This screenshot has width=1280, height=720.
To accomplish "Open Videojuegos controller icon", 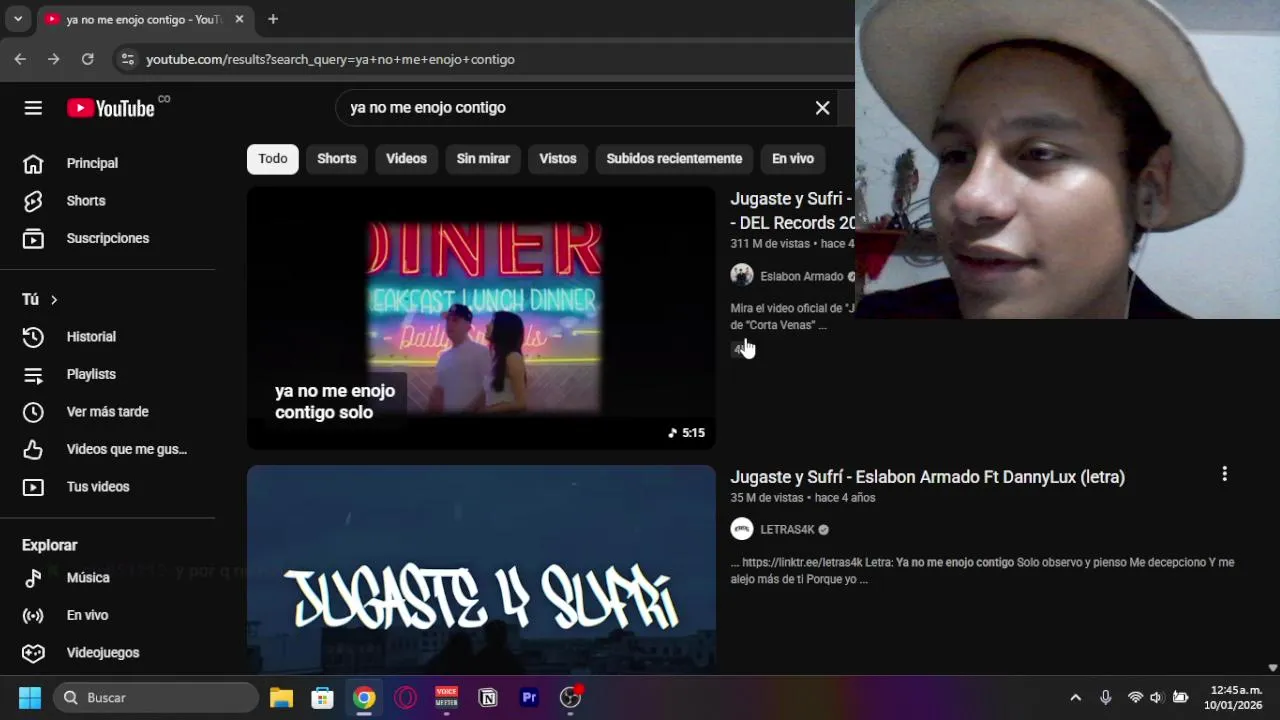I will pyautogui.click(x=33, y=653).
